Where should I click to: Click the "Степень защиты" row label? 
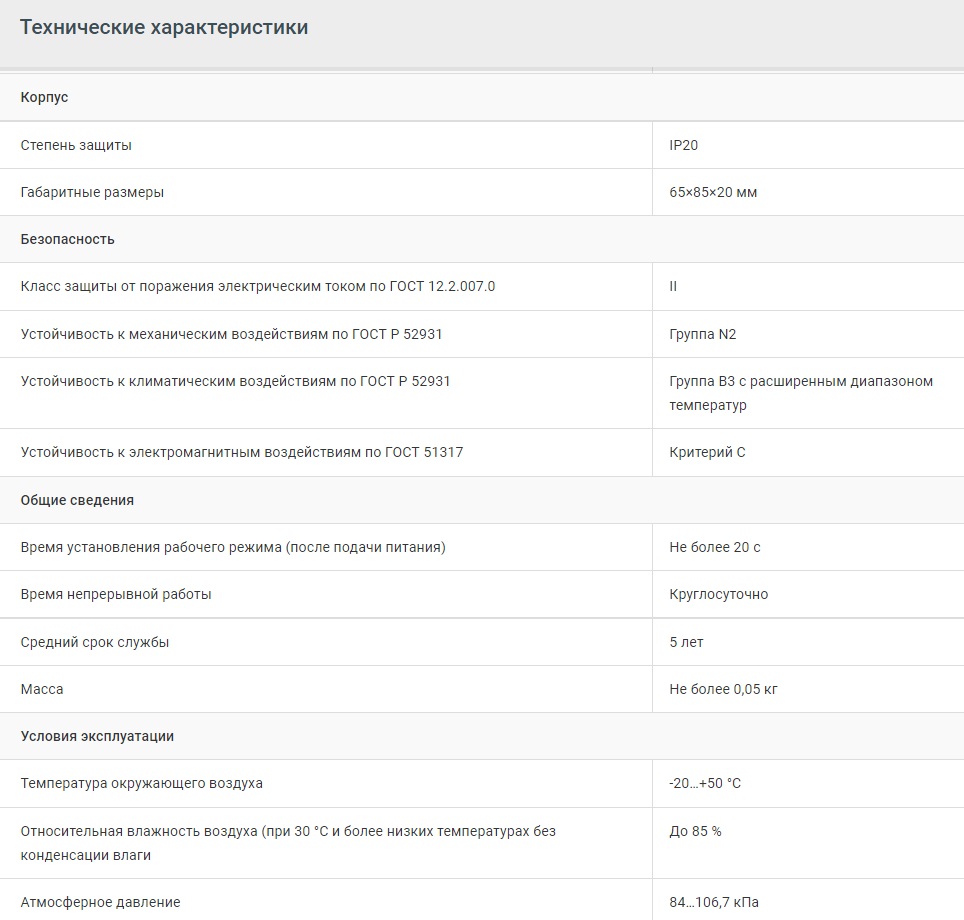(x=76, y=145)
